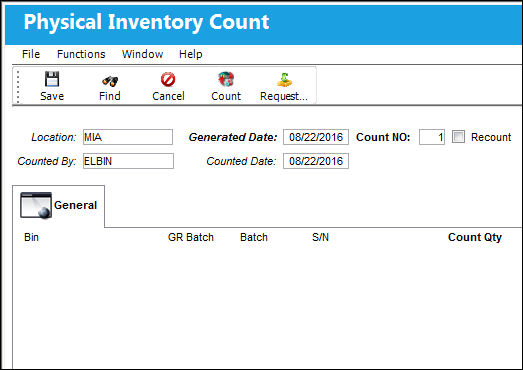Click the Location field containing MIA
The width and height of the screenshot is (523, 370).
[128, 137]
